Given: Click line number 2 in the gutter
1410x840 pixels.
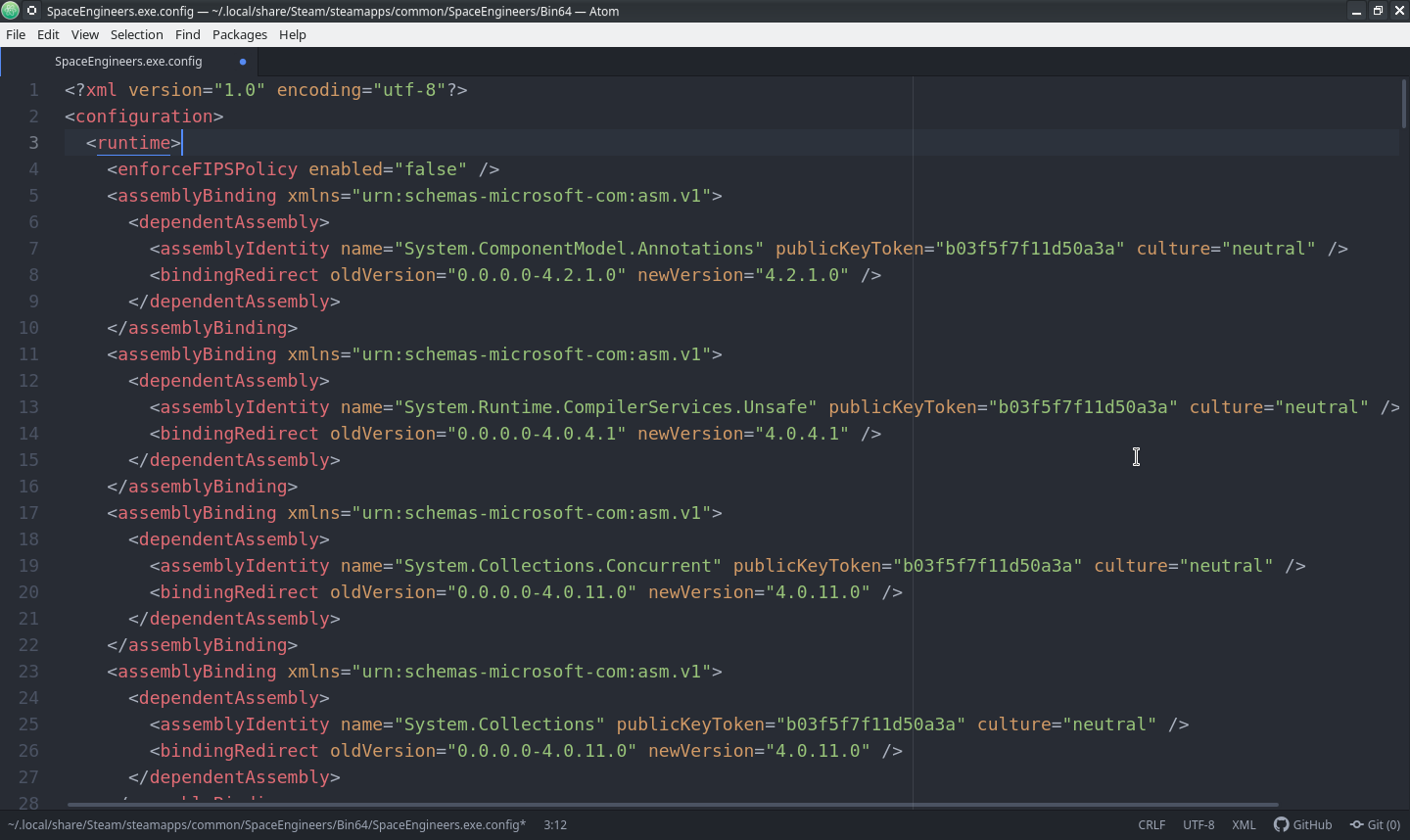Looking at the screenshot, I should click(x=33, y=116).
